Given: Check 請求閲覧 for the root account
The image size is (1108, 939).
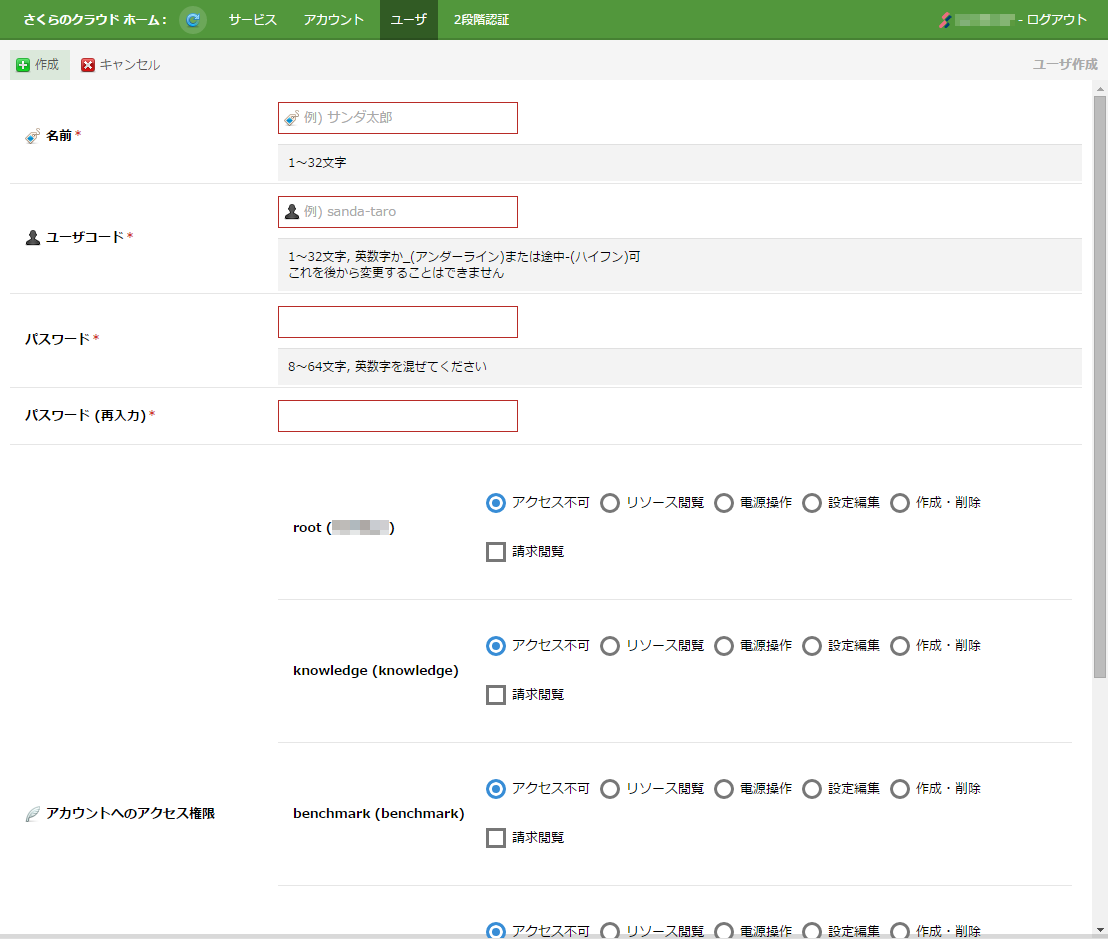Looking at the screenshot, I should (496, 552).
